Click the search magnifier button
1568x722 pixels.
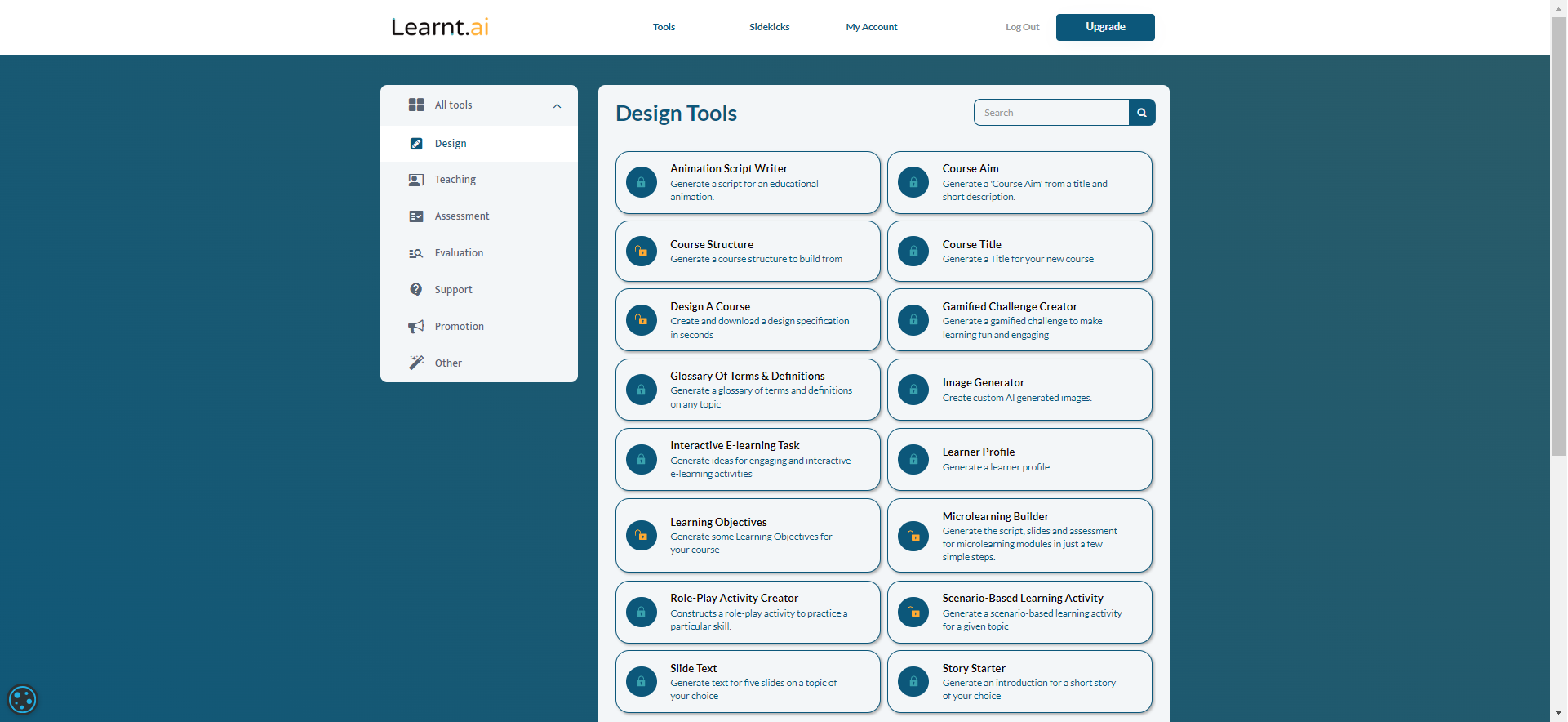click(x=1142, y=113)
